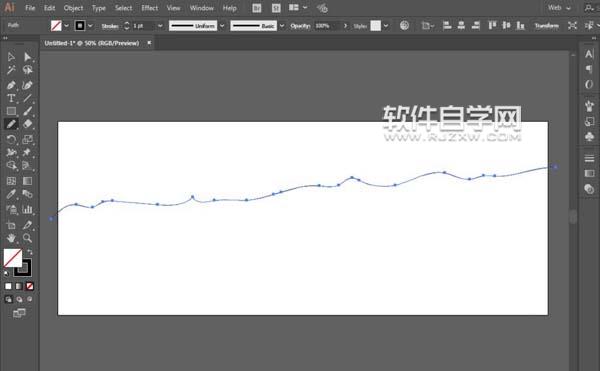Open the stroke weight dropdown
This screenshot has width=600, height=371.
click(x=160, y=26)
